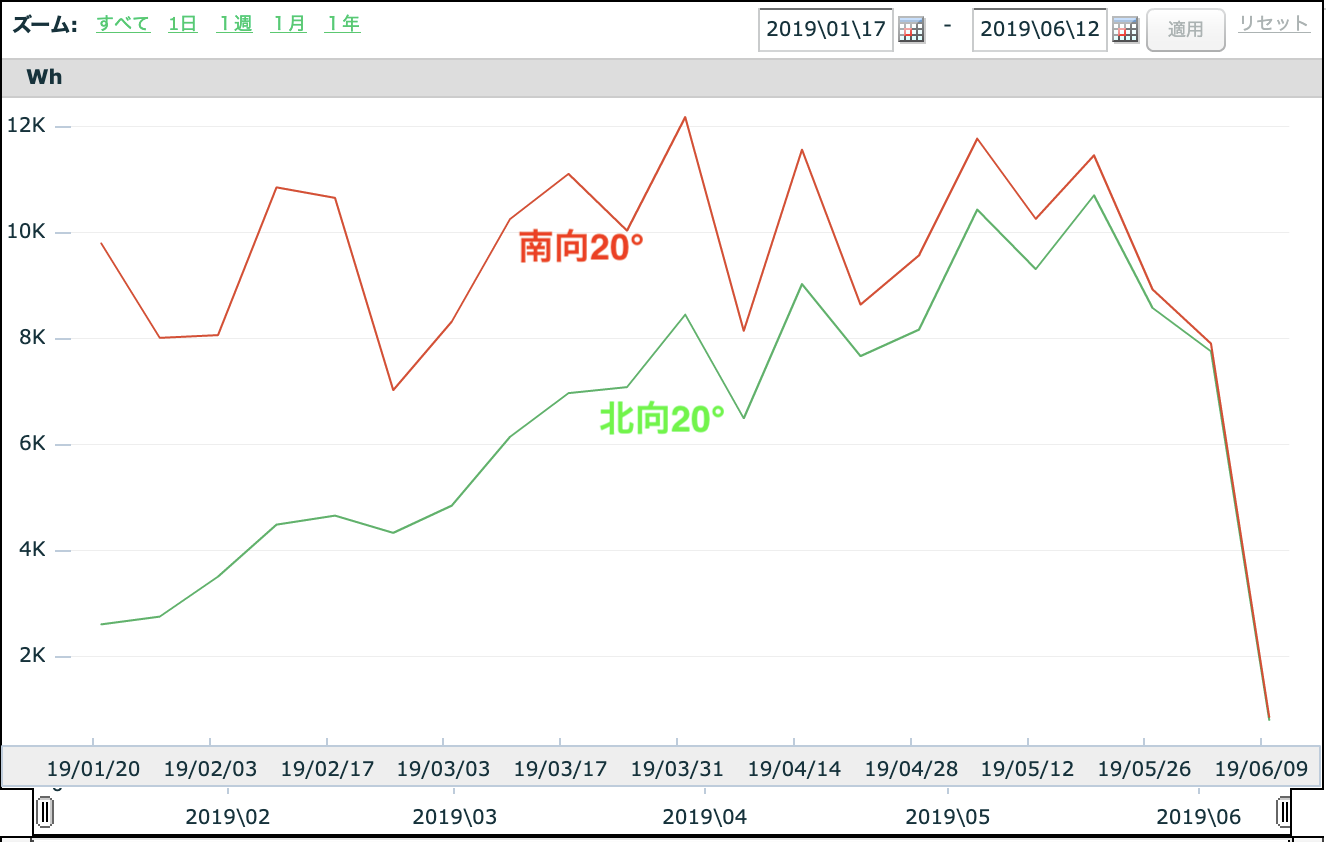Screen dimensions: 1326x842
Task: Select the すべて zoom option
Action: (123, 23)
